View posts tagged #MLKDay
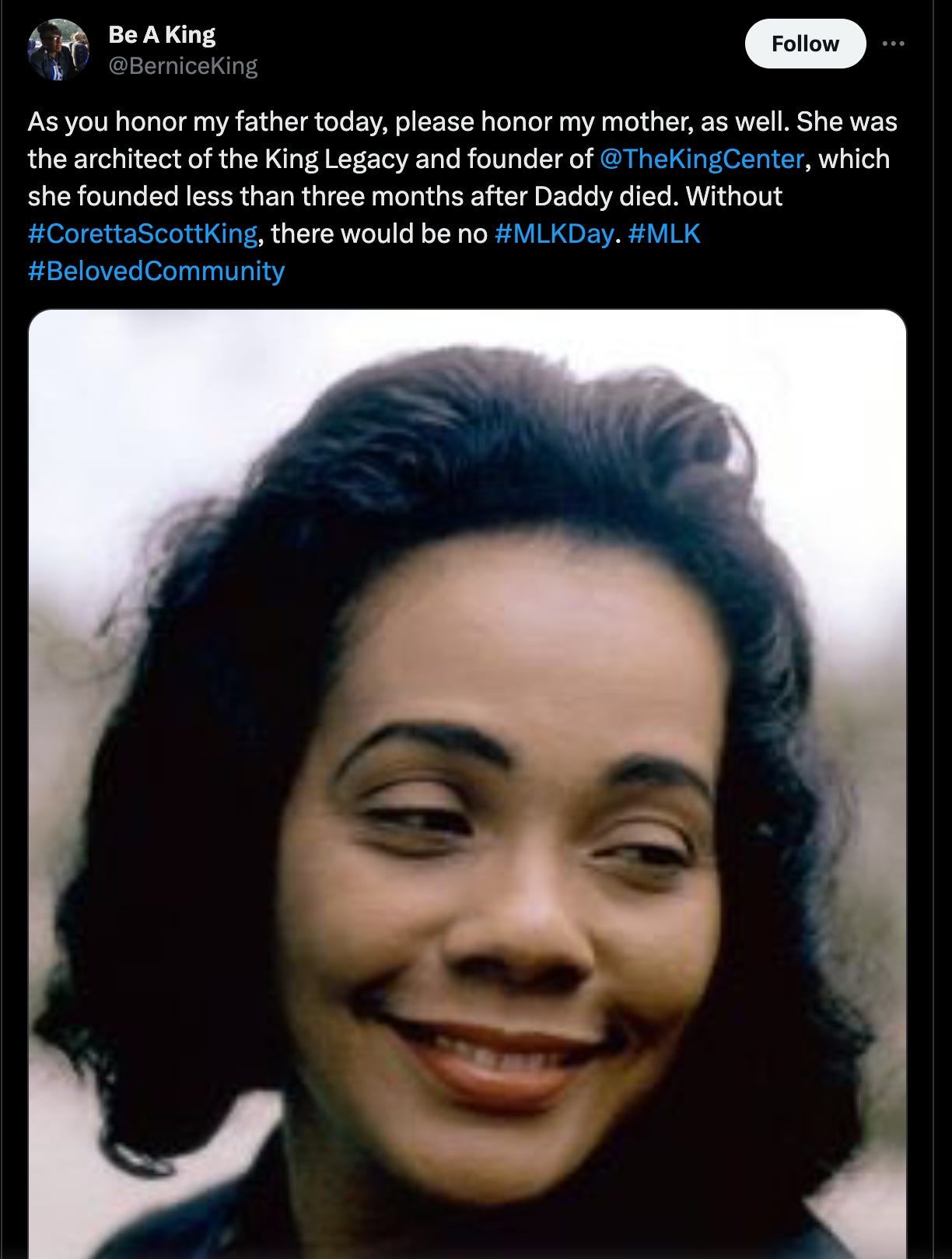Viewport: 952px width, 1259px height. coord(554,233)
